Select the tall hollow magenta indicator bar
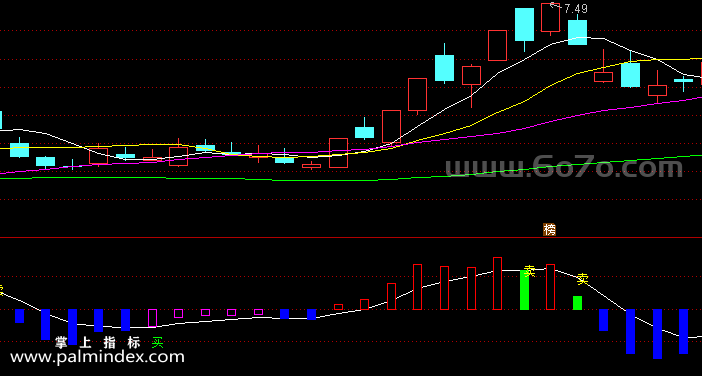 [x=152, y=318]
